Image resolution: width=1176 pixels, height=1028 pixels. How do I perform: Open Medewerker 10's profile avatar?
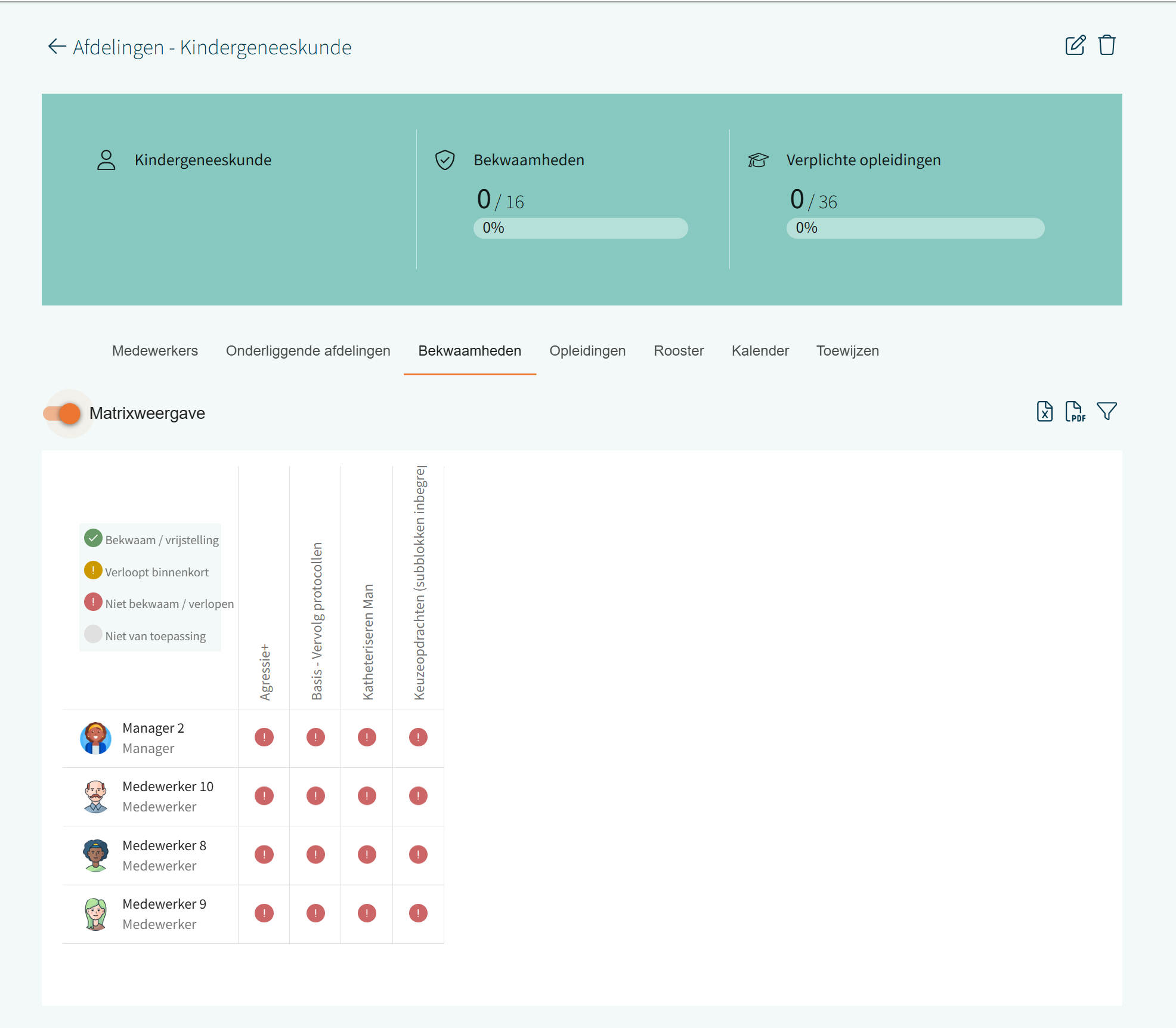click(95, 797)
